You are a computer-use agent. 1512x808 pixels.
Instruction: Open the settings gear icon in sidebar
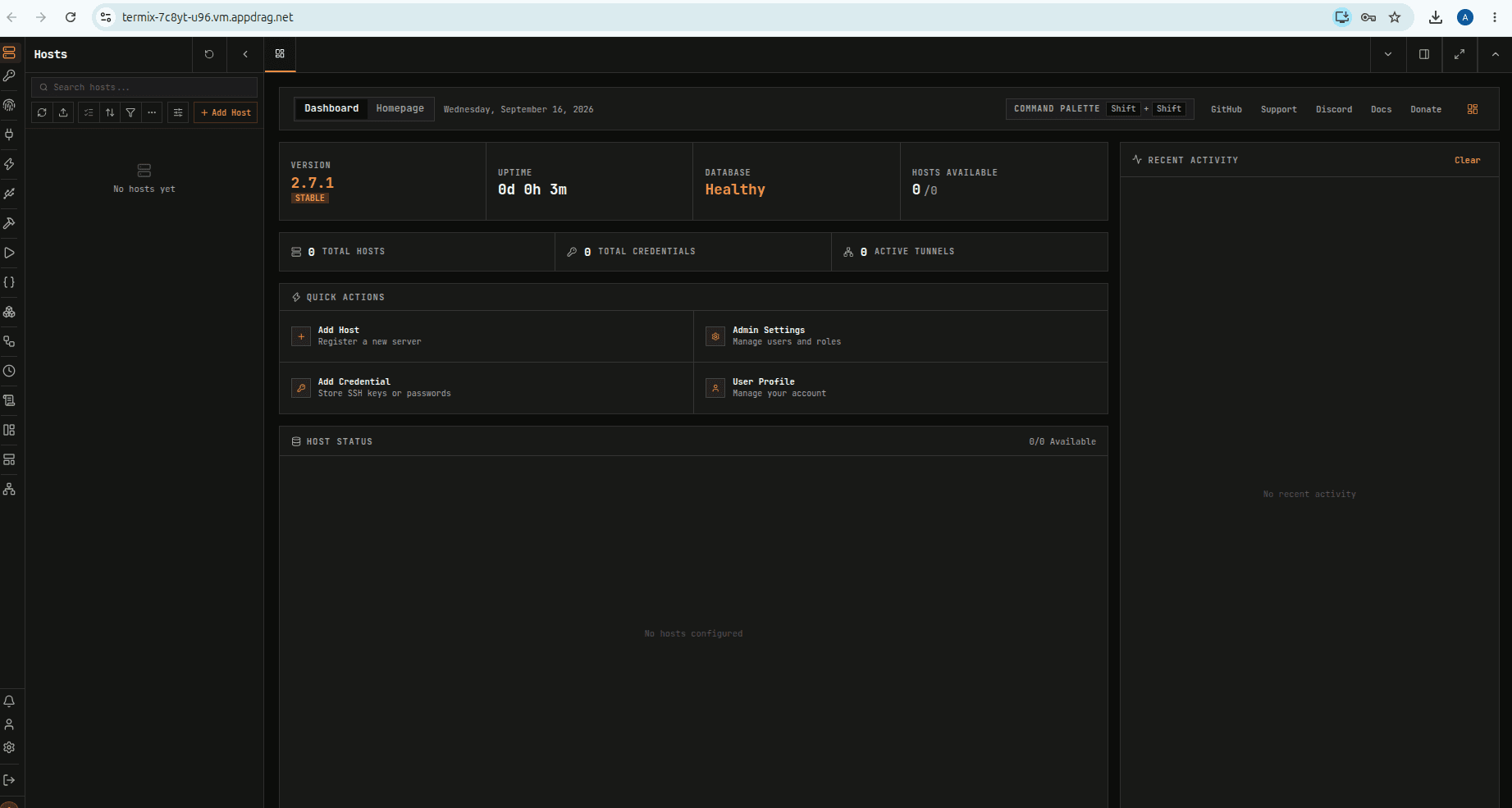[9, 747]
